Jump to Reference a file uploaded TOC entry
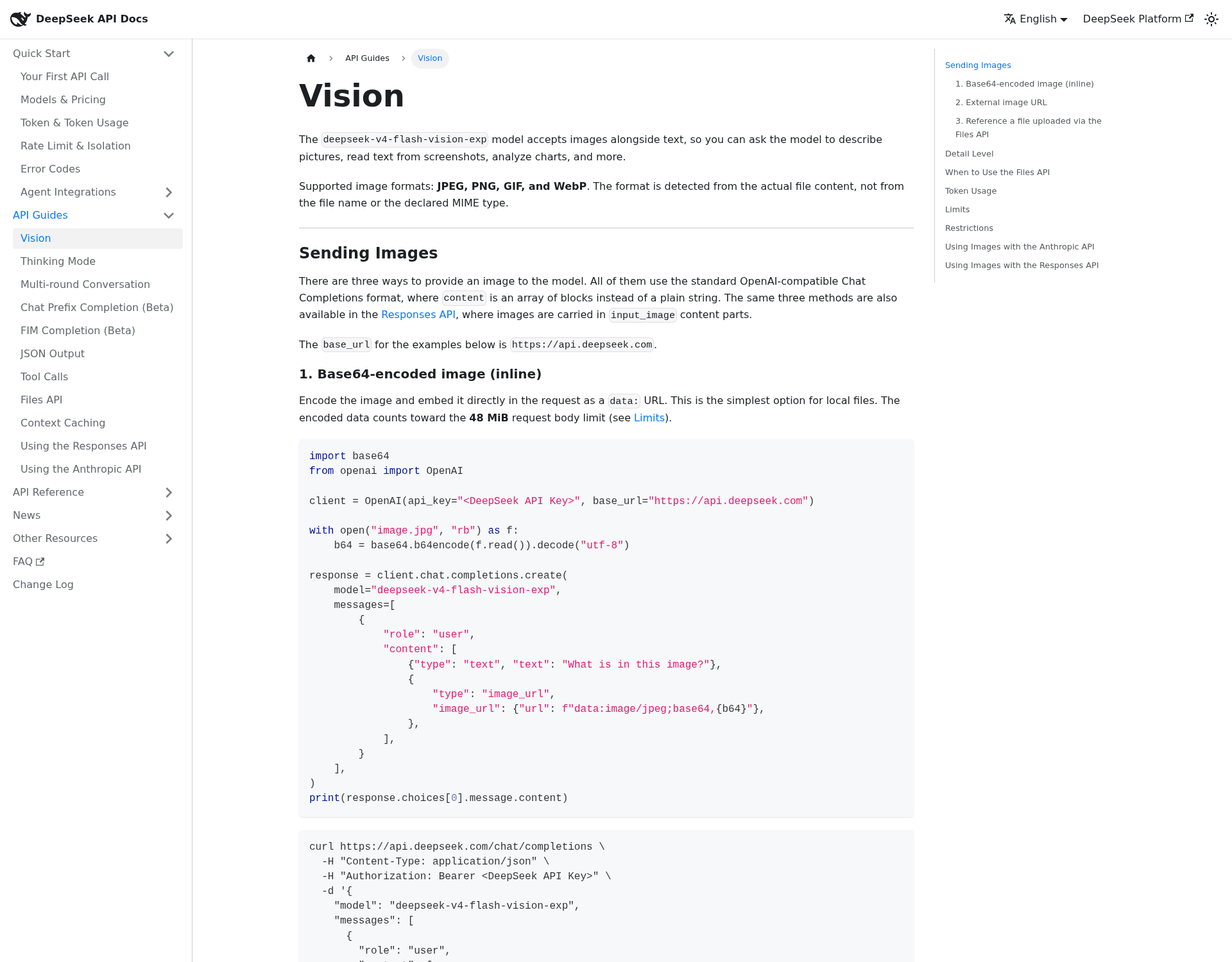Screen dimensions: 1232x962 [1029, 128]
